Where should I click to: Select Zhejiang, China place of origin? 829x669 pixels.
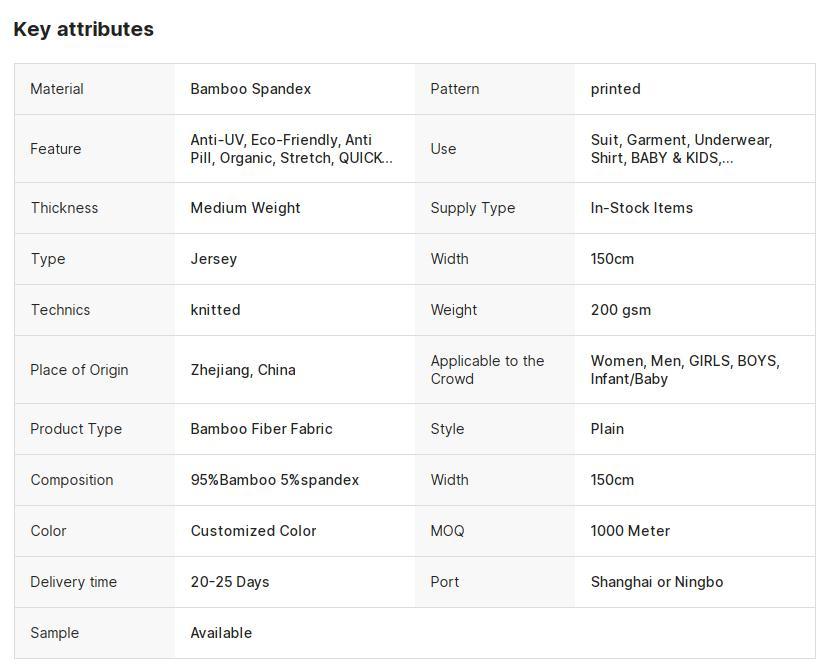[x=243, y=370]
